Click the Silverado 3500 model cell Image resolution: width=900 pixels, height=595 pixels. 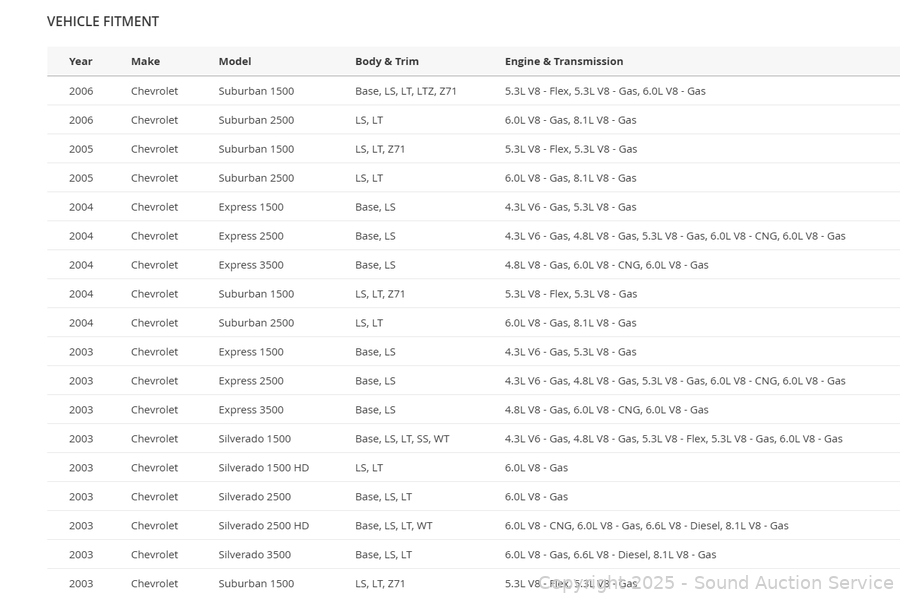(x=254, y=554)
